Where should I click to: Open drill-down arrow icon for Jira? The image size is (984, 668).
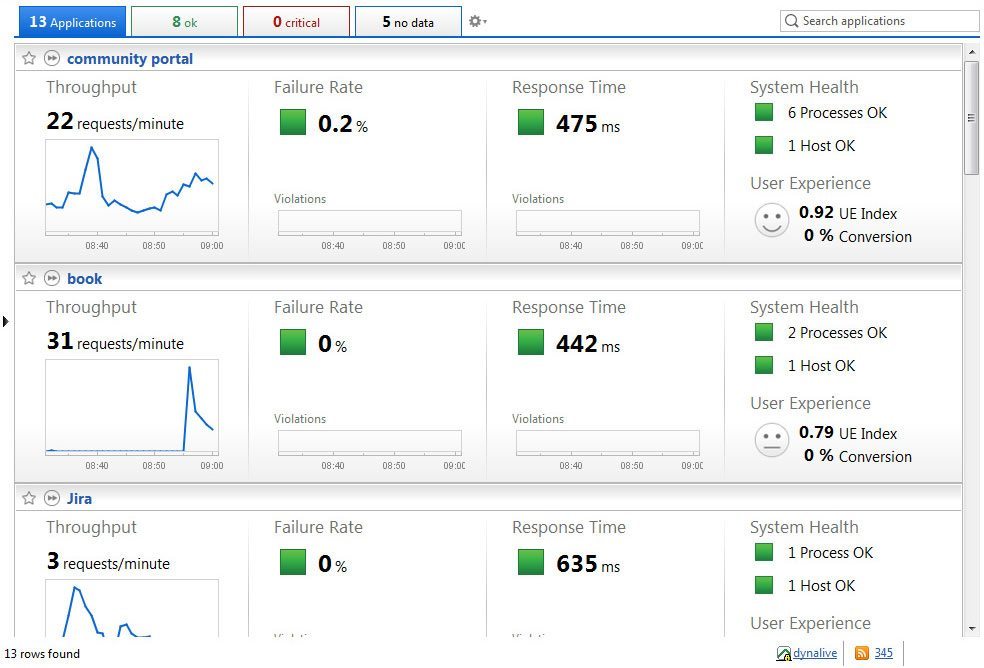click(x=52, y=498)
